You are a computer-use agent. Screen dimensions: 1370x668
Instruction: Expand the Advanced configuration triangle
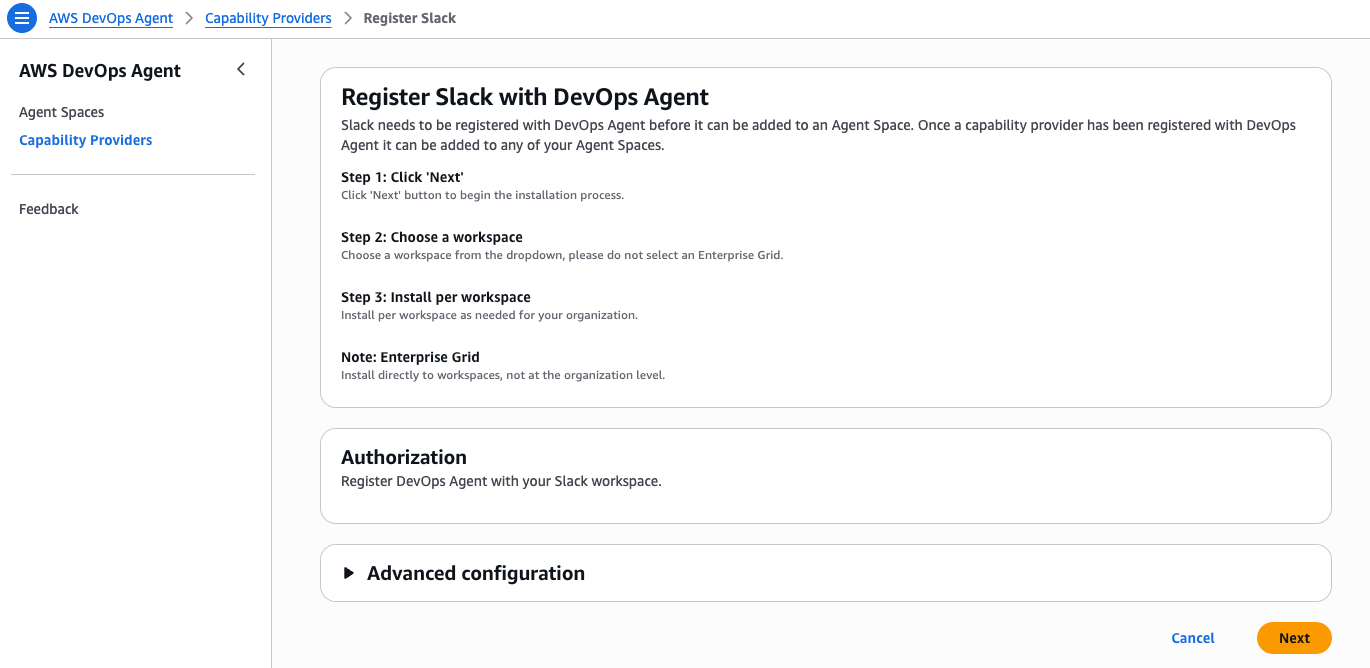pos(349,573)
